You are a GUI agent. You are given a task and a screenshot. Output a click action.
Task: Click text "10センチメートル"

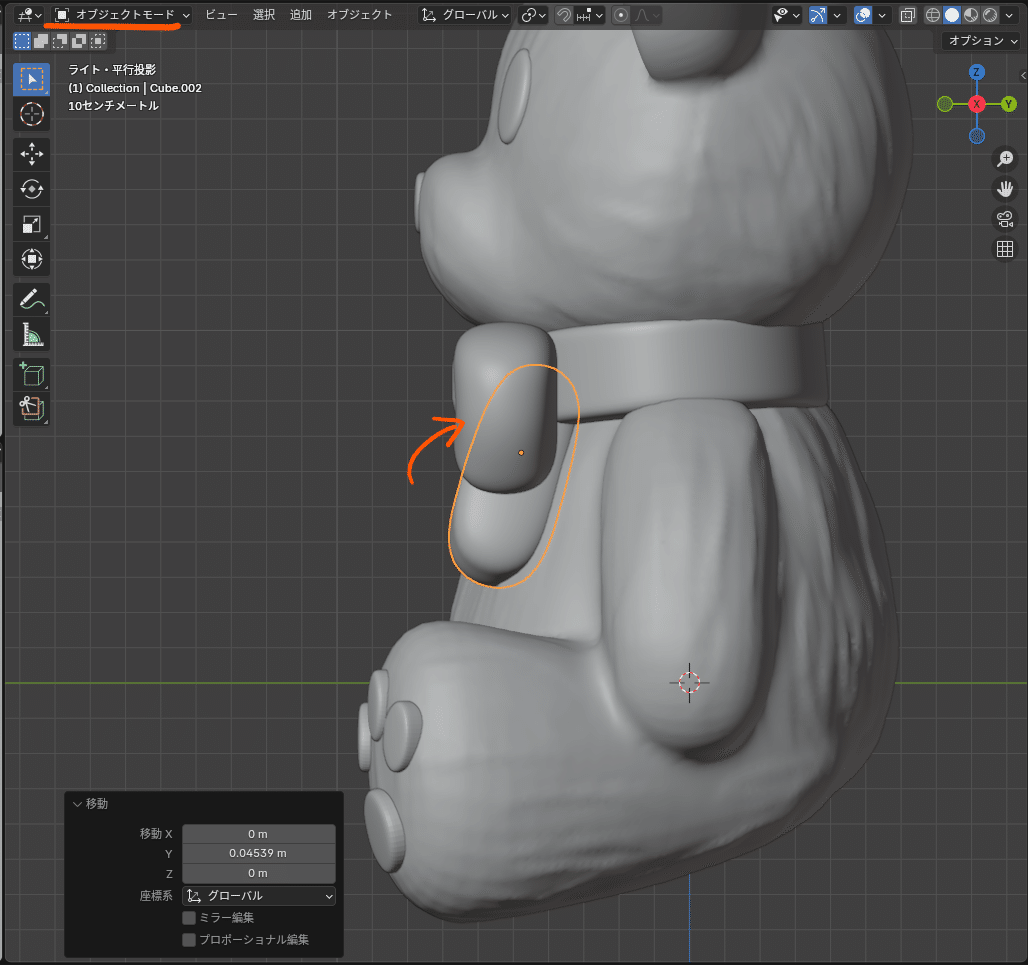pos(113,106)
